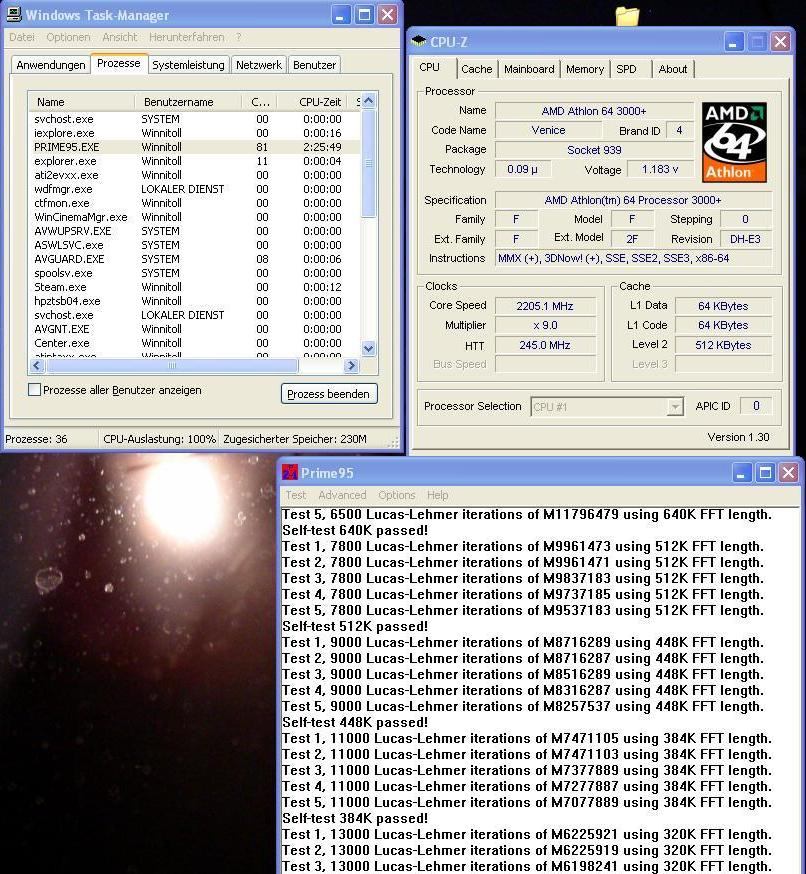Open the ? help menu in Task-Manager
The height and width of the screenshot is (874, 806).
point(239,37)
